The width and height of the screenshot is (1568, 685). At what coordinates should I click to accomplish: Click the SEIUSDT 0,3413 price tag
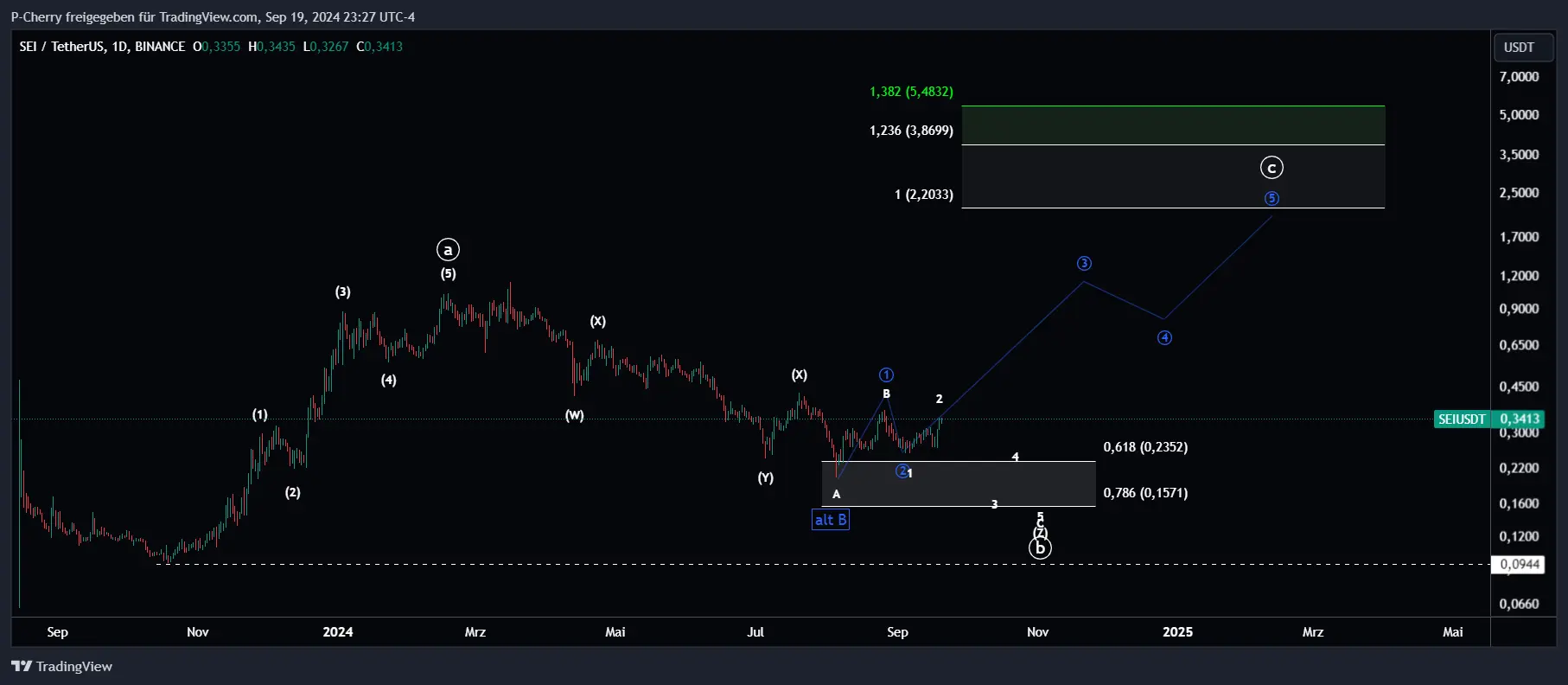click(x=1488, y=419)
